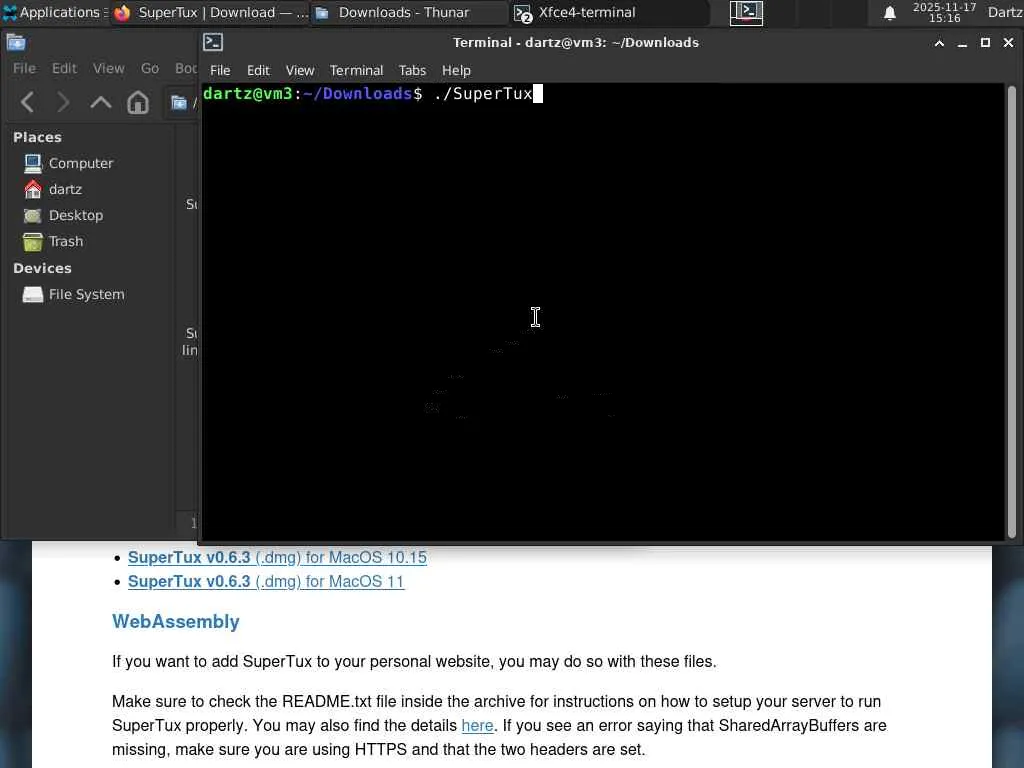1024x768 pixels.
Task: Click the terminal window icon in title bar
Action: (213, 42)
